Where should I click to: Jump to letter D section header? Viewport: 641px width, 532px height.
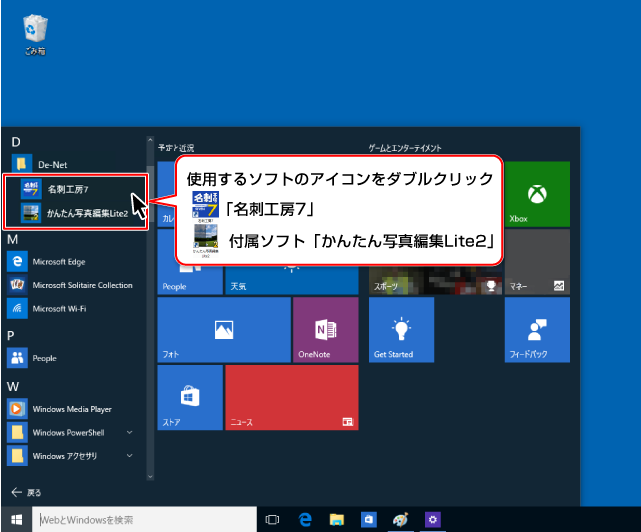coord(16,142)
